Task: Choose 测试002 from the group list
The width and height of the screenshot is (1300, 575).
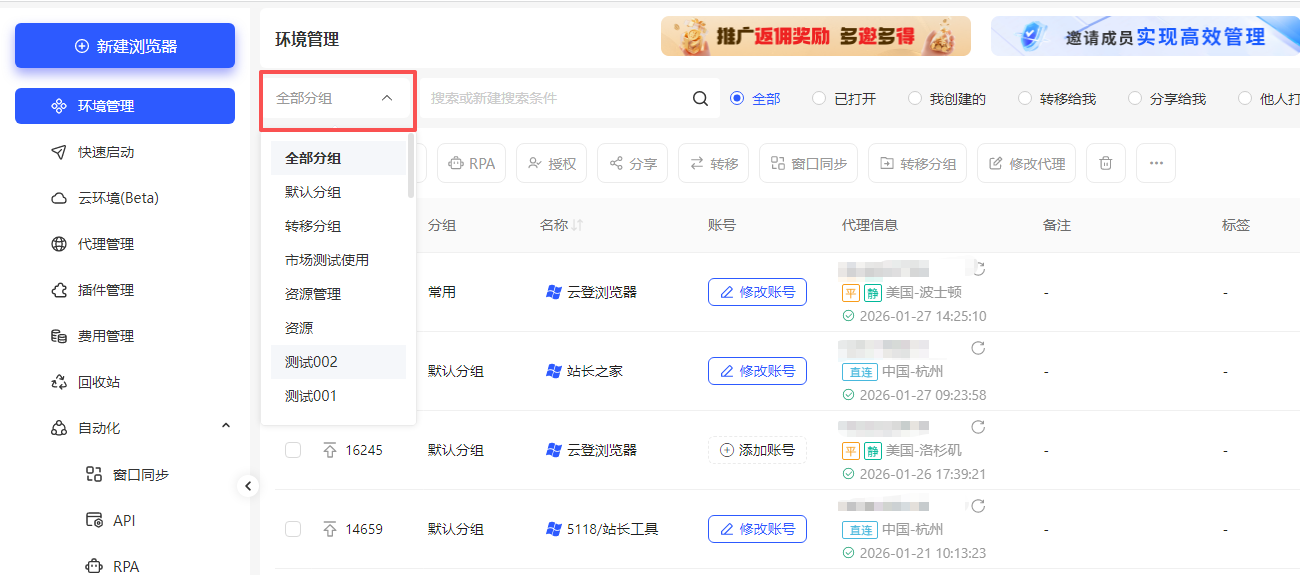Action: [338, 362]
